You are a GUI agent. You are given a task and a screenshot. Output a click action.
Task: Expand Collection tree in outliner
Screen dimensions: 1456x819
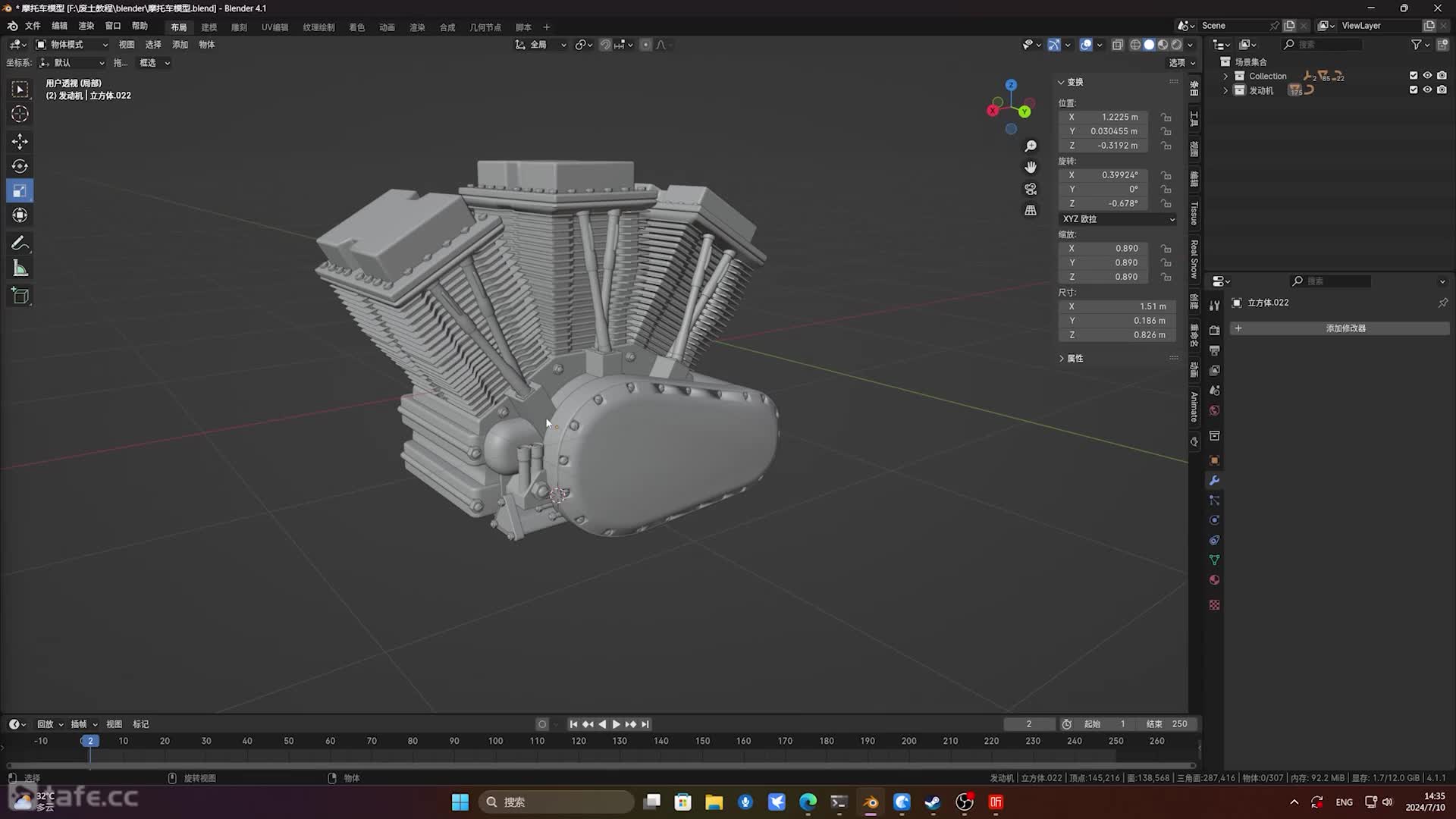pyautogui.click(x=1225, y=76)
